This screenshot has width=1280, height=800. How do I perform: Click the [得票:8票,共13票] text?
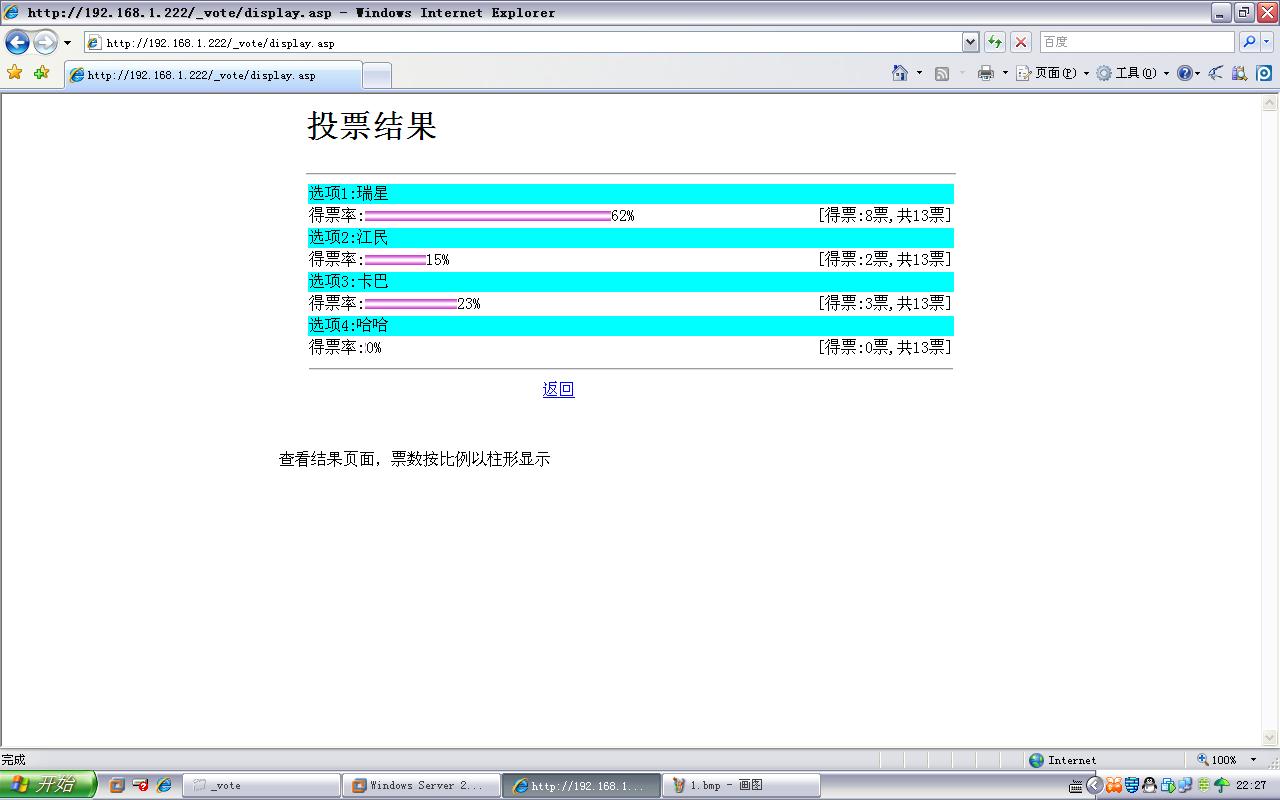(884, 215)
